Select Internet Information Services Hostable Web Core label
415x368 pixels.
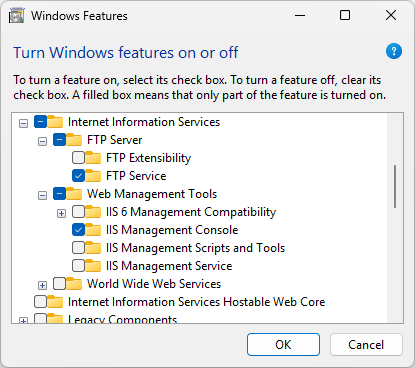(x=197, y=302)
